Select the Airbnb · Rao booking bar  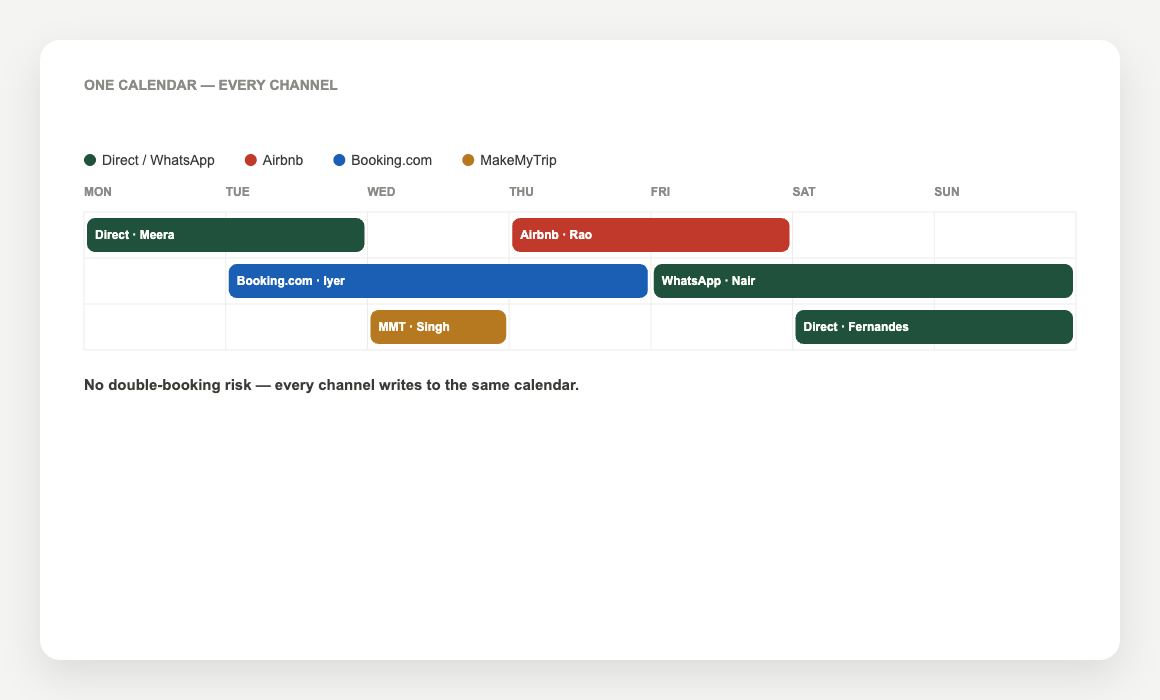650,235
